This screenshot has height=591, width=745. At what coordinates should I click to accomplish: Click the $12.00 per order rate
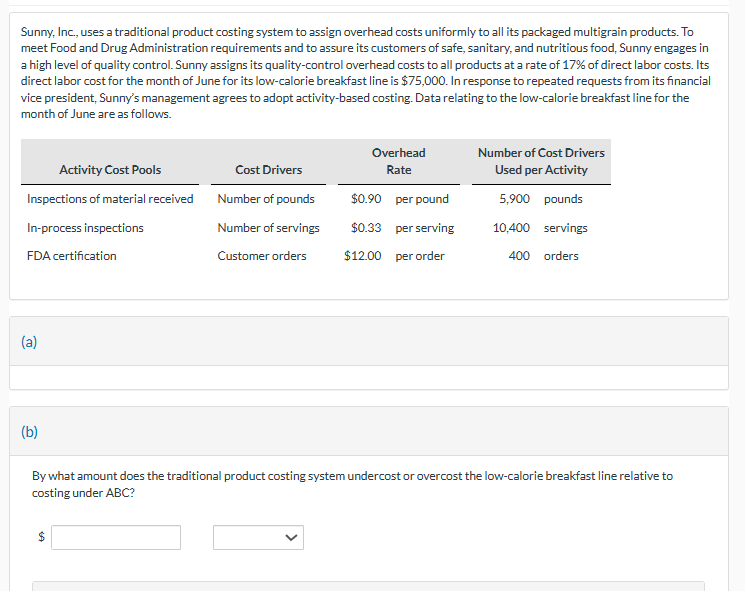[394, 256]
